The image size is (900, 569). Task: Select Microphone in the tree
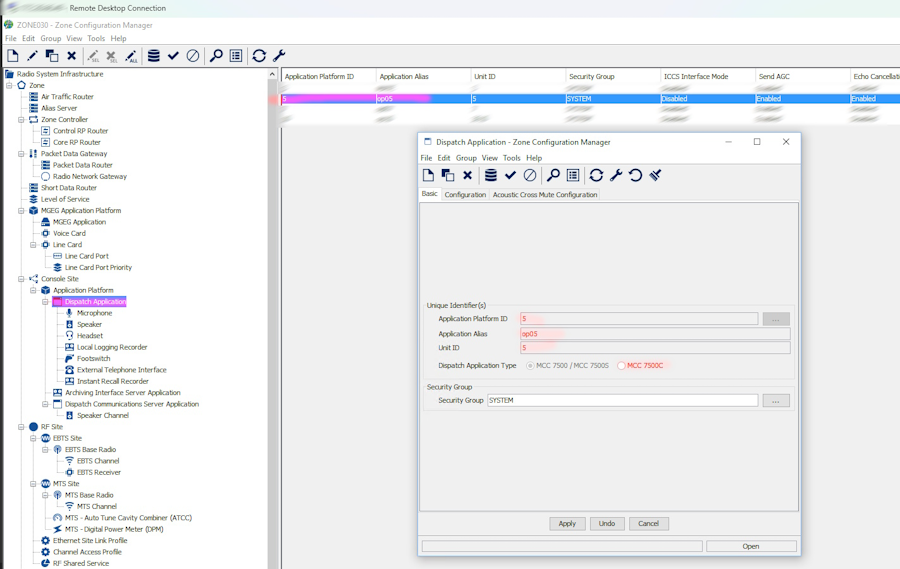94,313
